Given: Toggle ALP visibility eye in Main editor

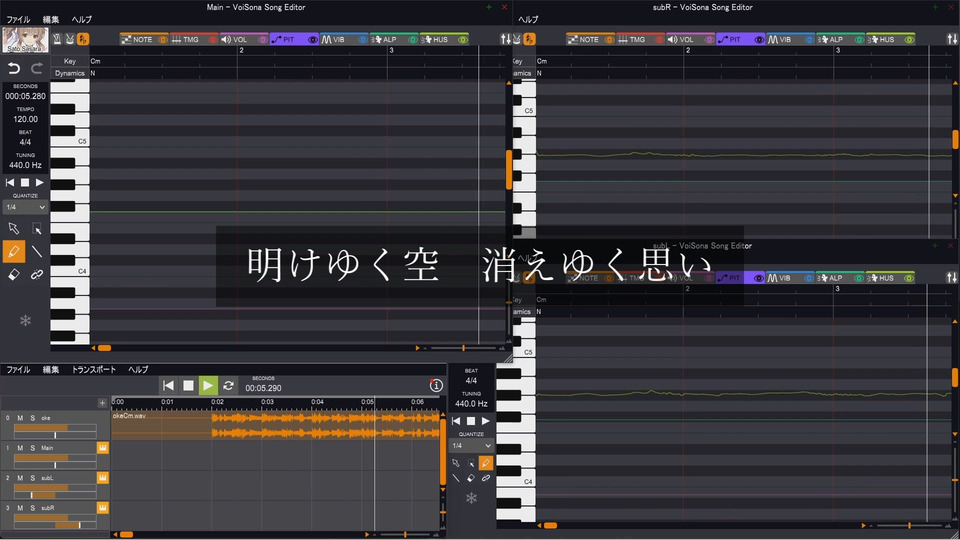Looking at the screenshot, I should tap(413, 40).
